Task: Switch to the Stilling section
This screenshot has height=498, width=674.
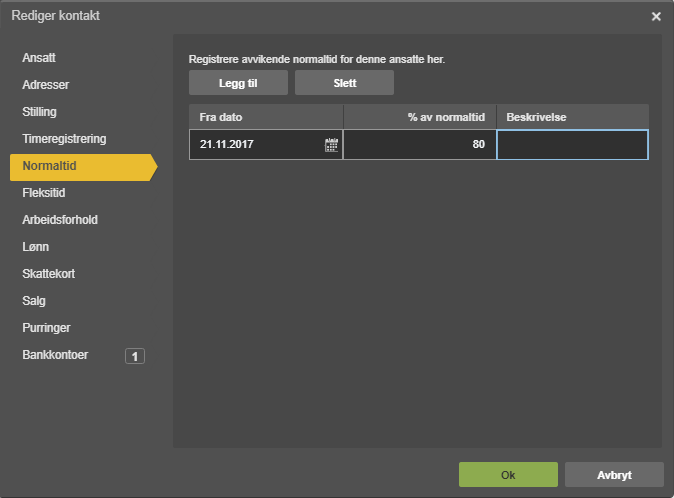Action: 40,112
